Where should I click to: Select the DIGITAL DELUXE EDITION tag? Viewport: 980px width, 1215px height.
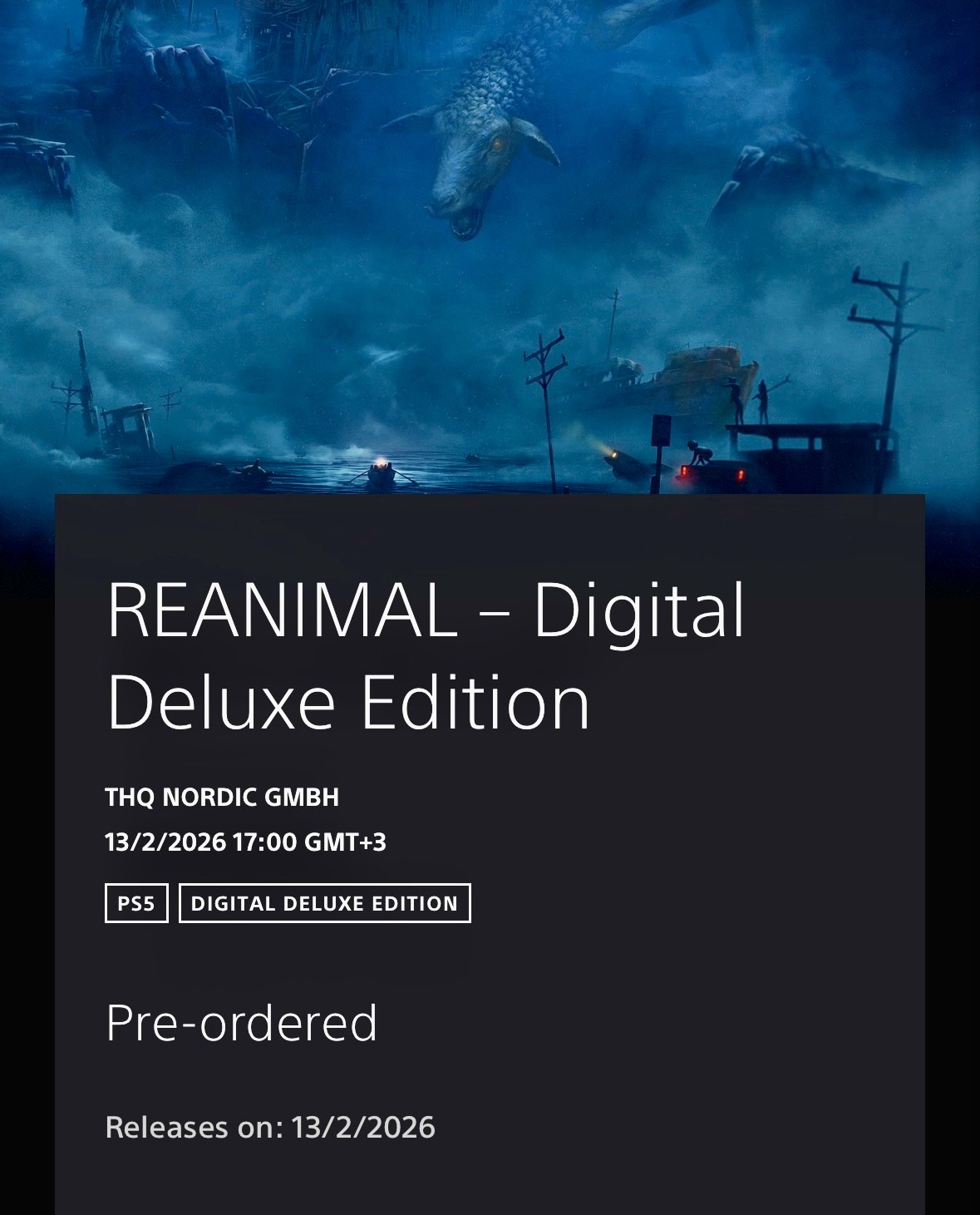[325, 903]
